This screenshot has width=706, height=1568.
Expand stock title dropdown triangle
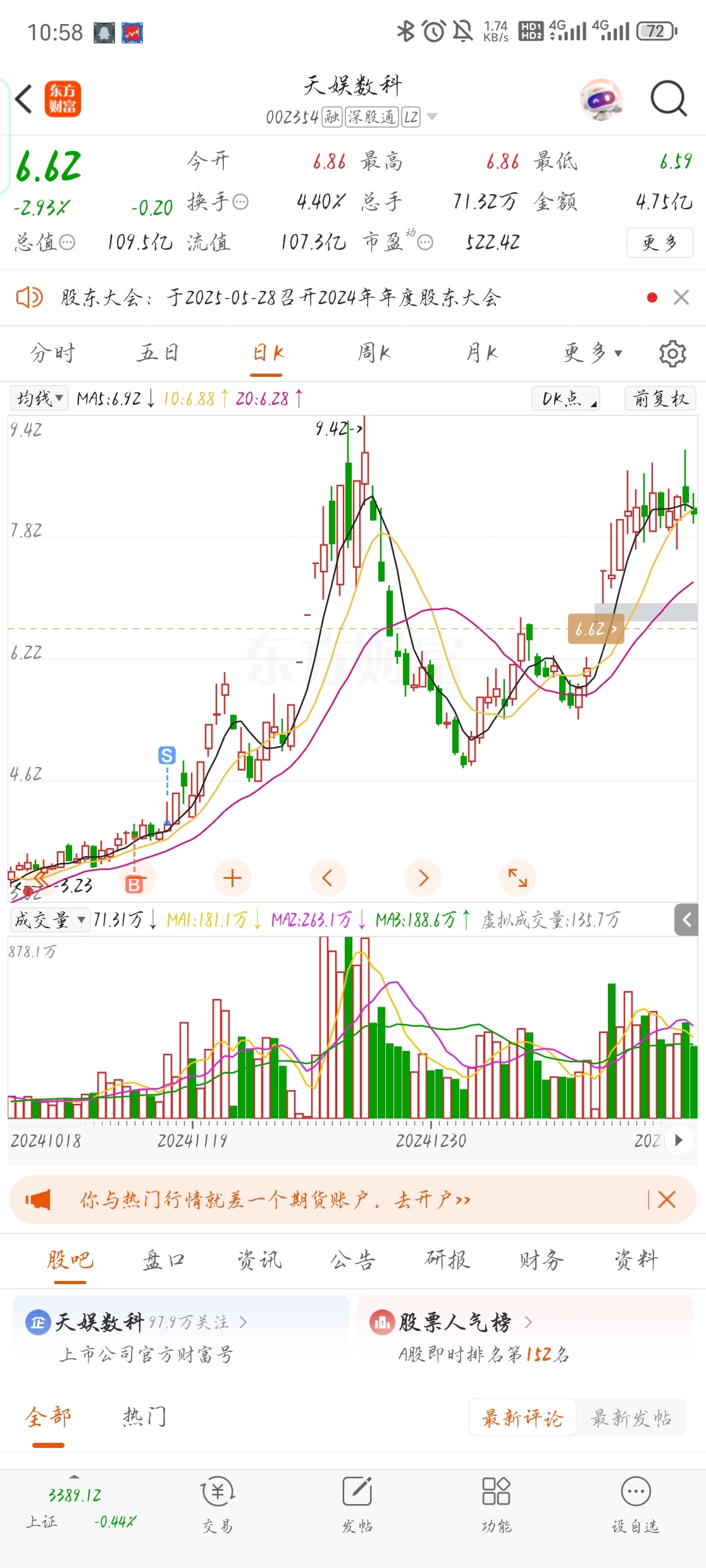point(432,117)
